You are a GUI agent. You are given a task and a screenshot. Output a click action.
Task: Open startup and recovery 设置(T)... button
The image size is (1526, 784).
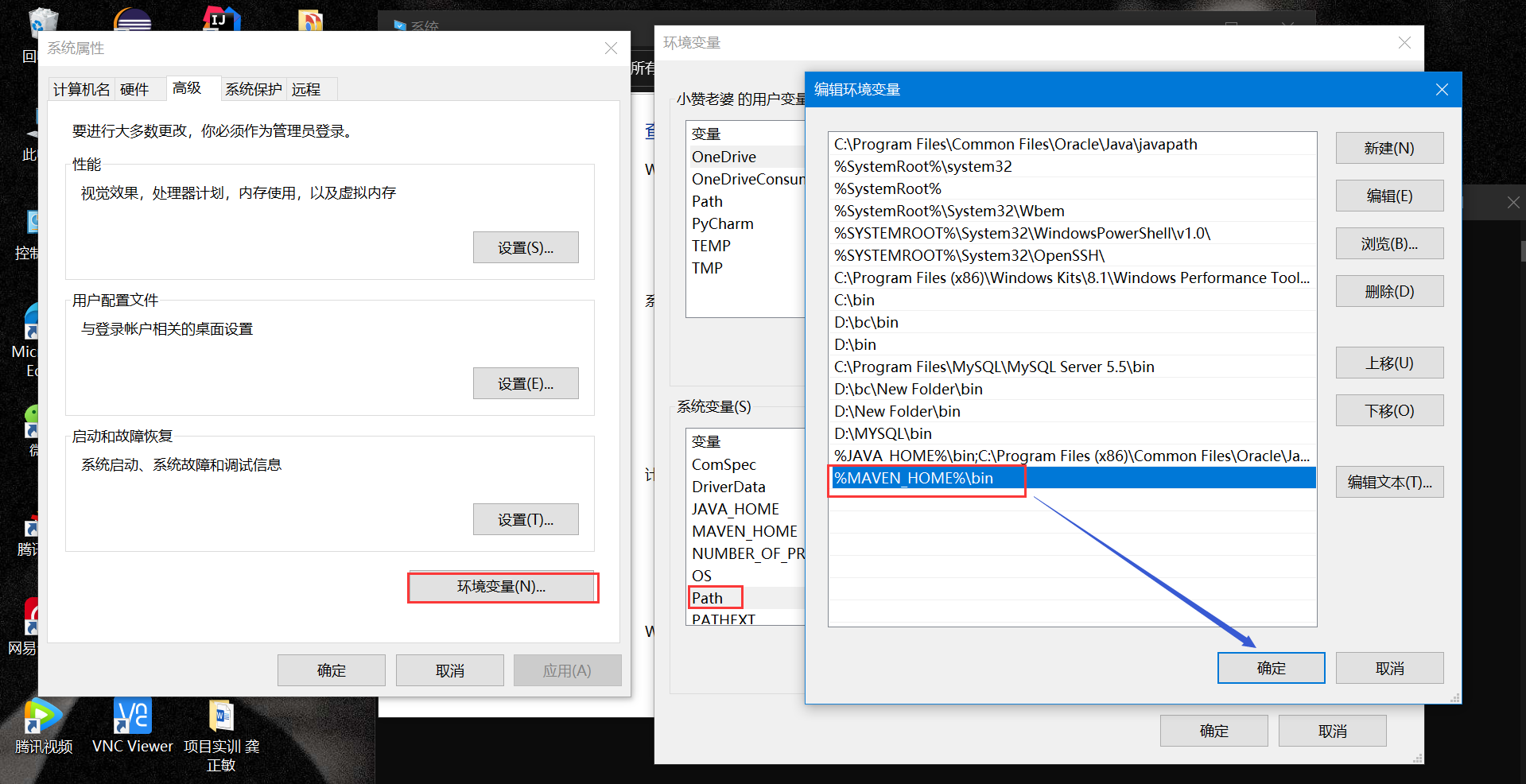[526, 519]
